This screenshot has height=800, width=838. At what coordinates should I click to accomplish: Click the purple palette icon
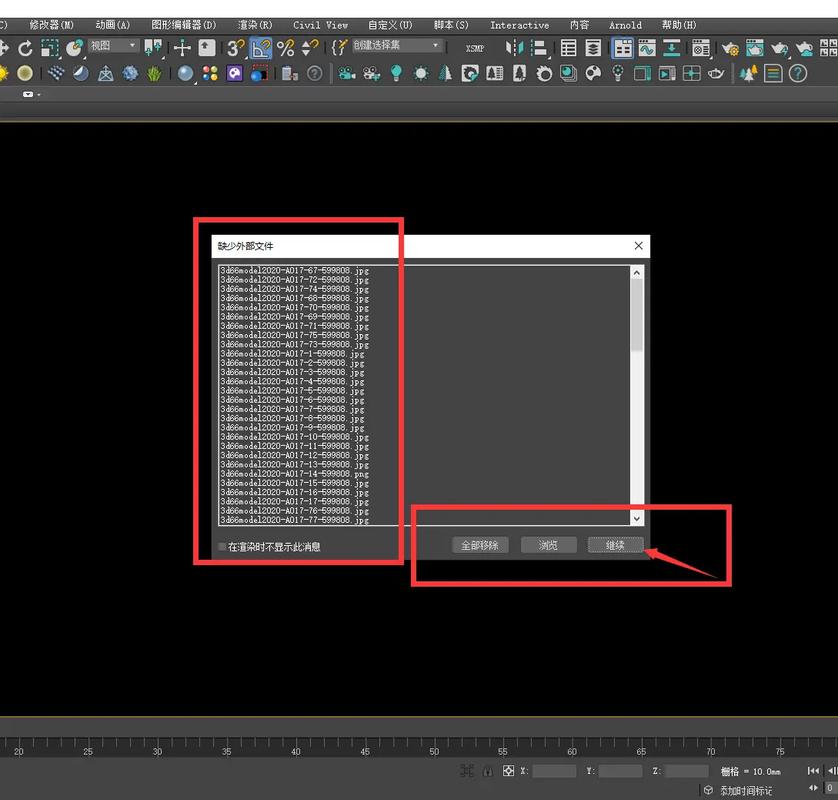(235, 73)
